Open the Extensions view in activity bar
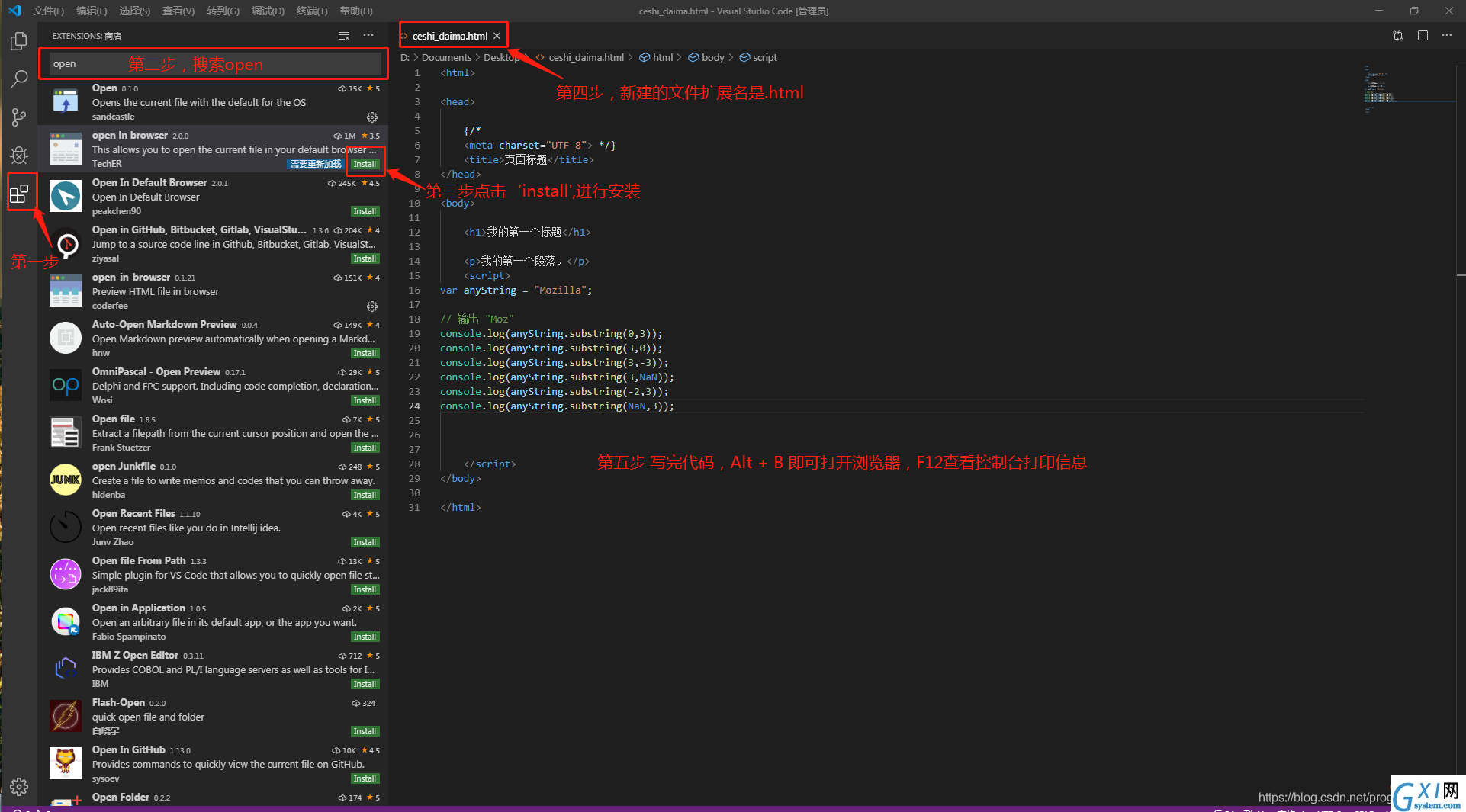 pyautogui.click(x=19, y=194)
